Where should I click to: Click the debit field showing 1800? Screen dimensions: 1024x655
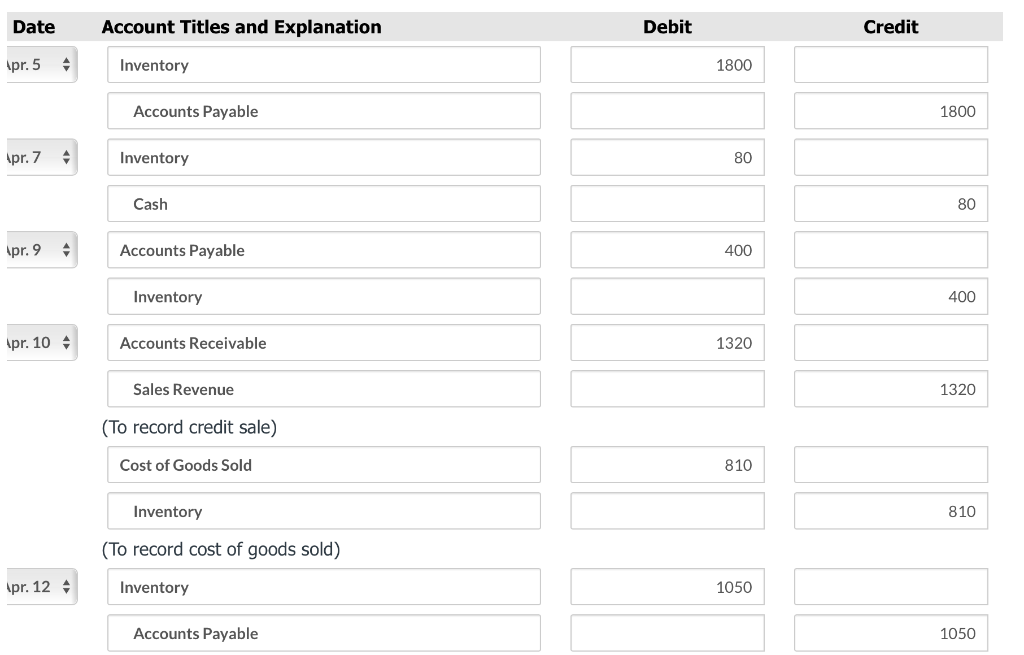pos(667,65)
